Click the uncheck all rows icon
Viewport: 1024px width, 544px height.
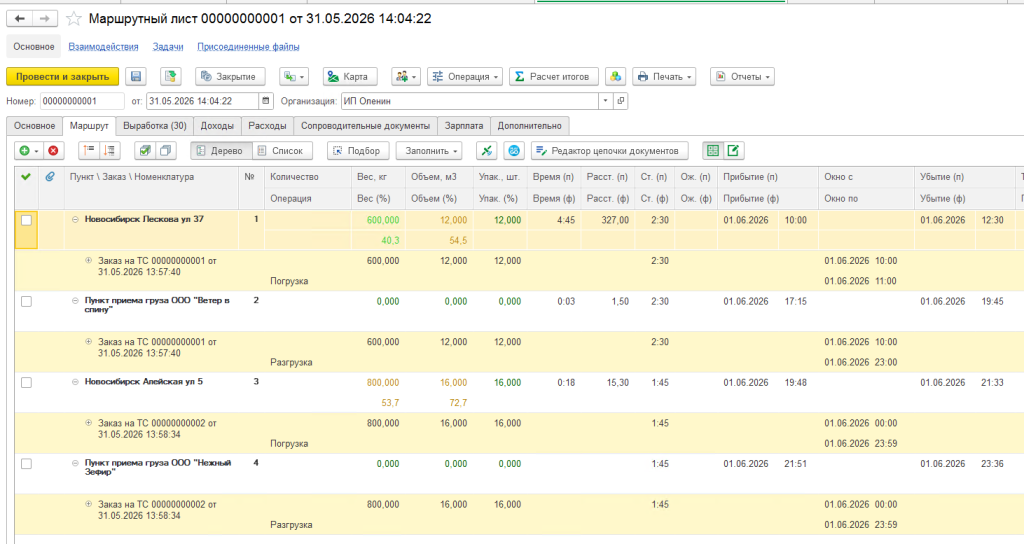click(x=166, y=151)
